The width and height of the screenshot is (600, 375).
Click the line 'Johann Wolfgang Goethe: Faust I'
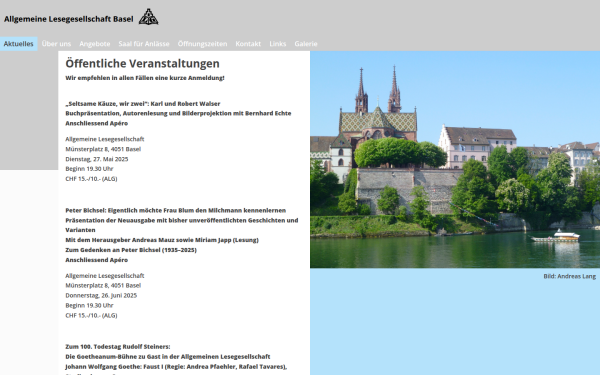(176, 367)
